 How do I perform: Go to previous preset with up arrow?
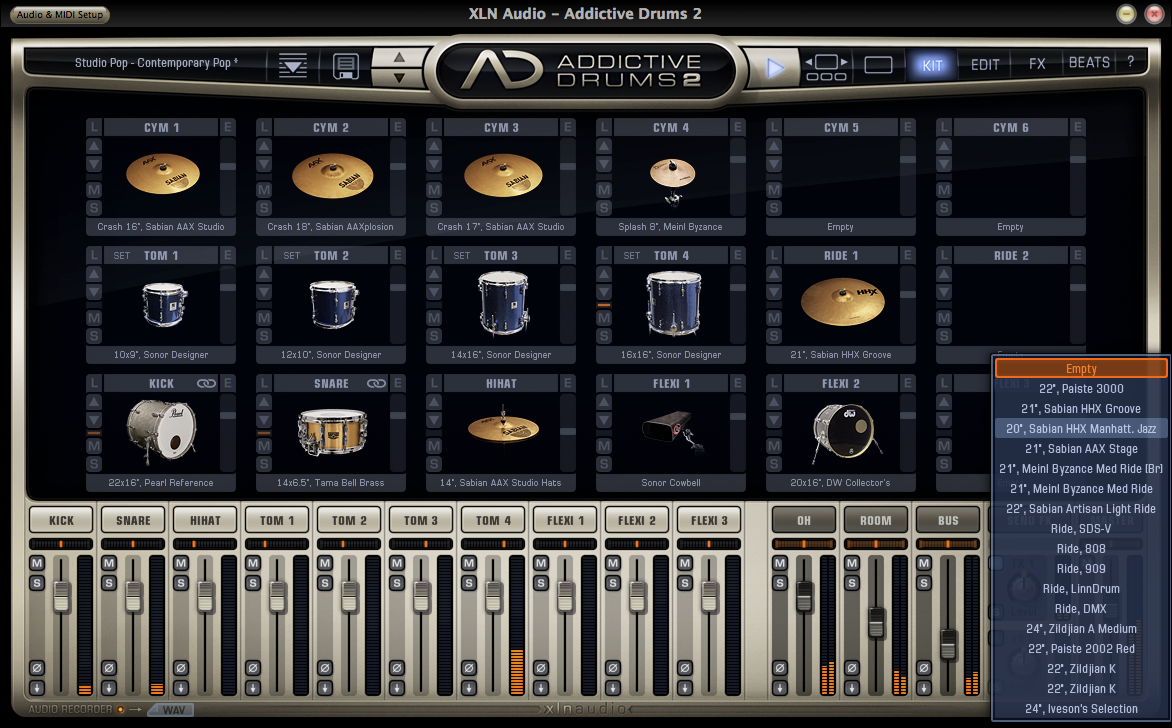399,57
